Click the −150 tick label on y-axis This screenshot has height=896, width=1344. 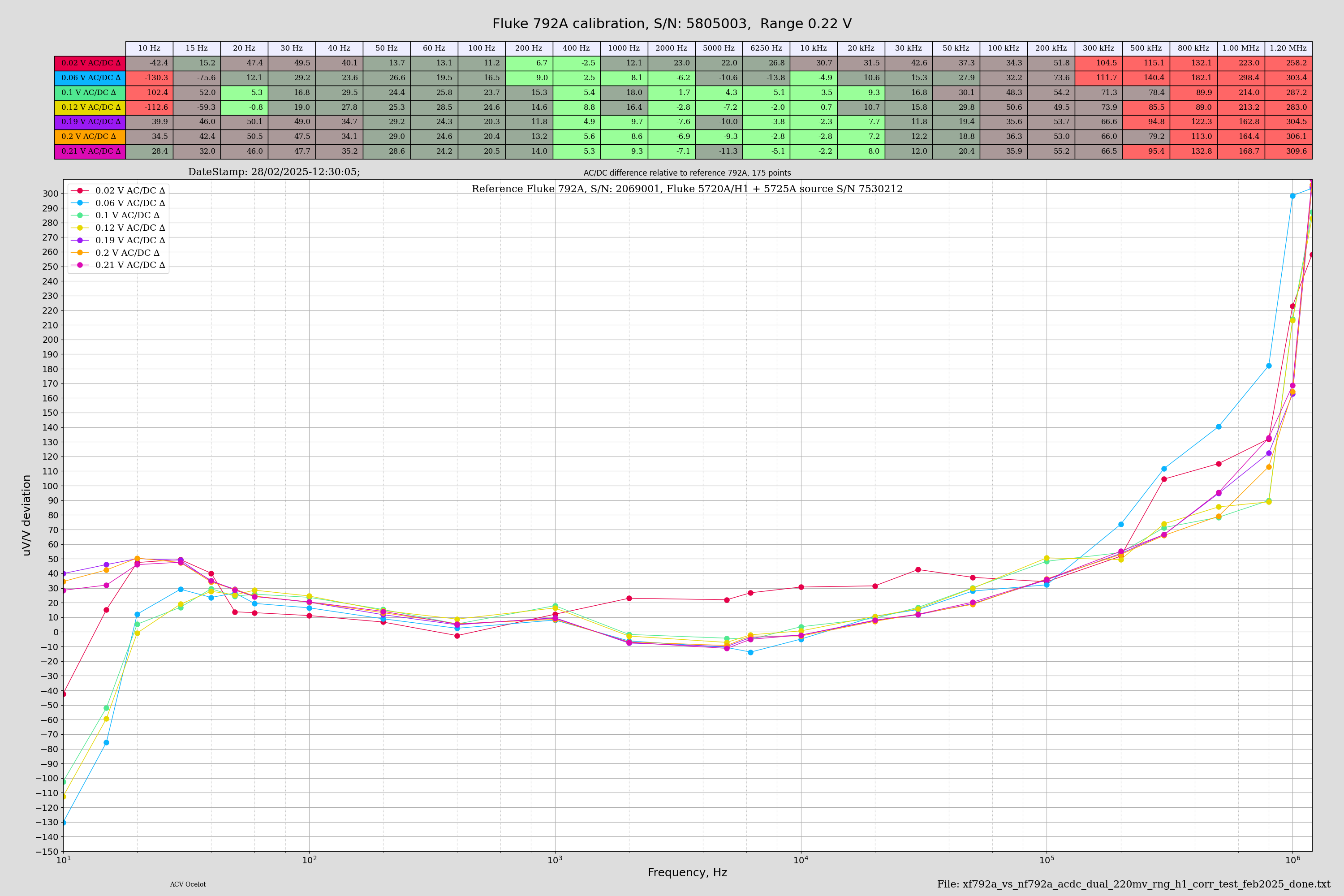click(x=47, y=852)
